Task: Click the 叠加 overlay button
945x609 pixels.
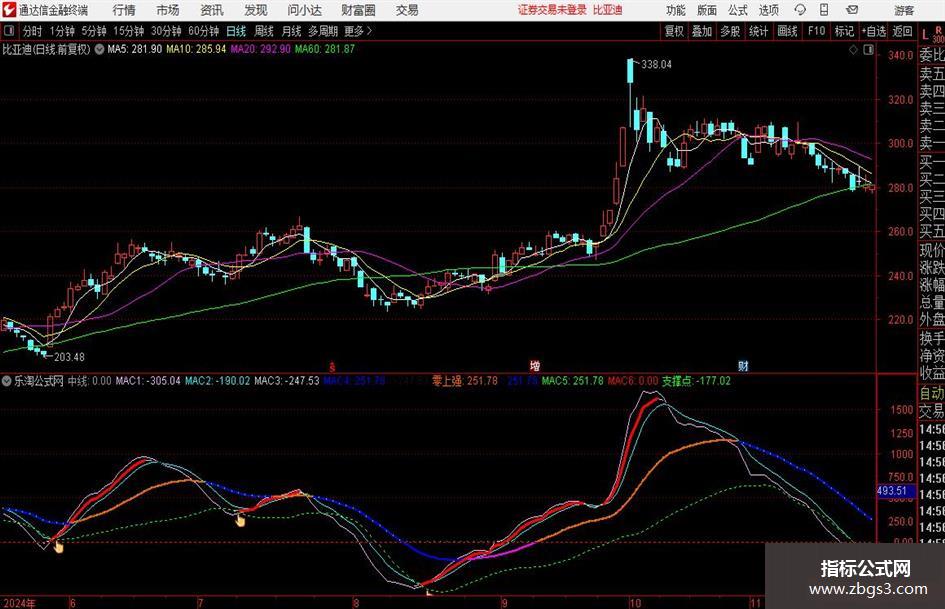Action: click(702, 31)
